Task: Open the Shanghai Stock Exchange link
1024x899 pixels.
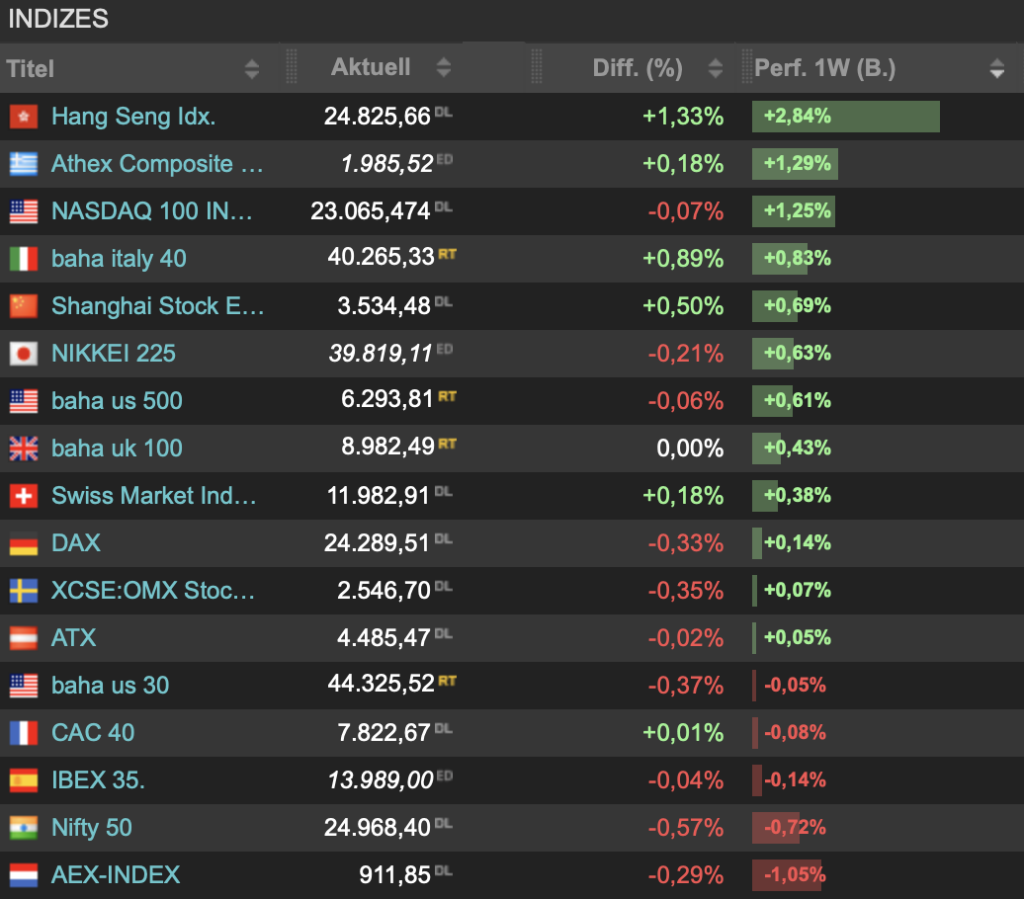Action: 157,306
